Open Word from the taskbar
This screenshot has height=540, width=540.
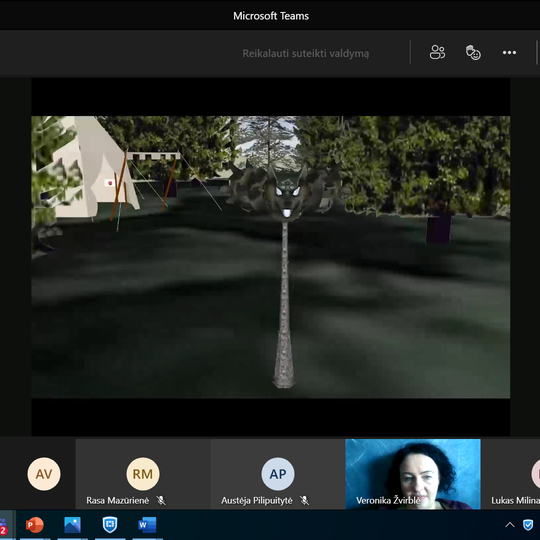pyautogui.click(x=147, y=525)
